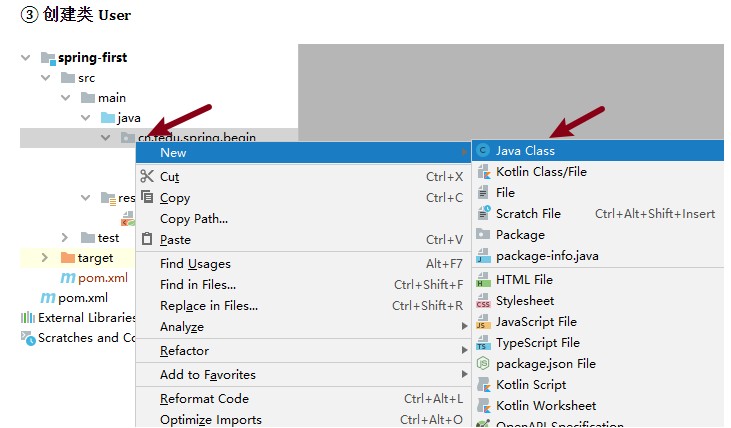
Task: Click the Kotlin Script icon
Action: click(484, 385)
